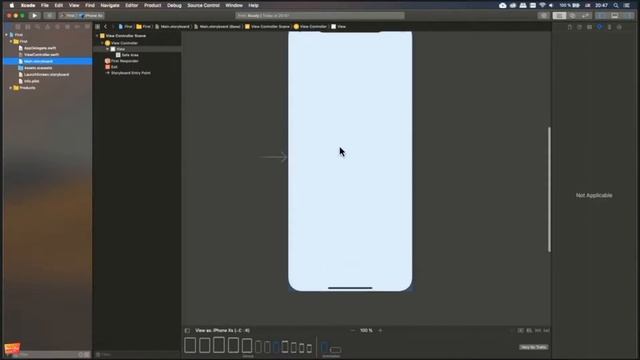This screenshot has height=360, width=640.
Task: Show the File inspector
Action: pyautogui.click(x=569, y=27)
